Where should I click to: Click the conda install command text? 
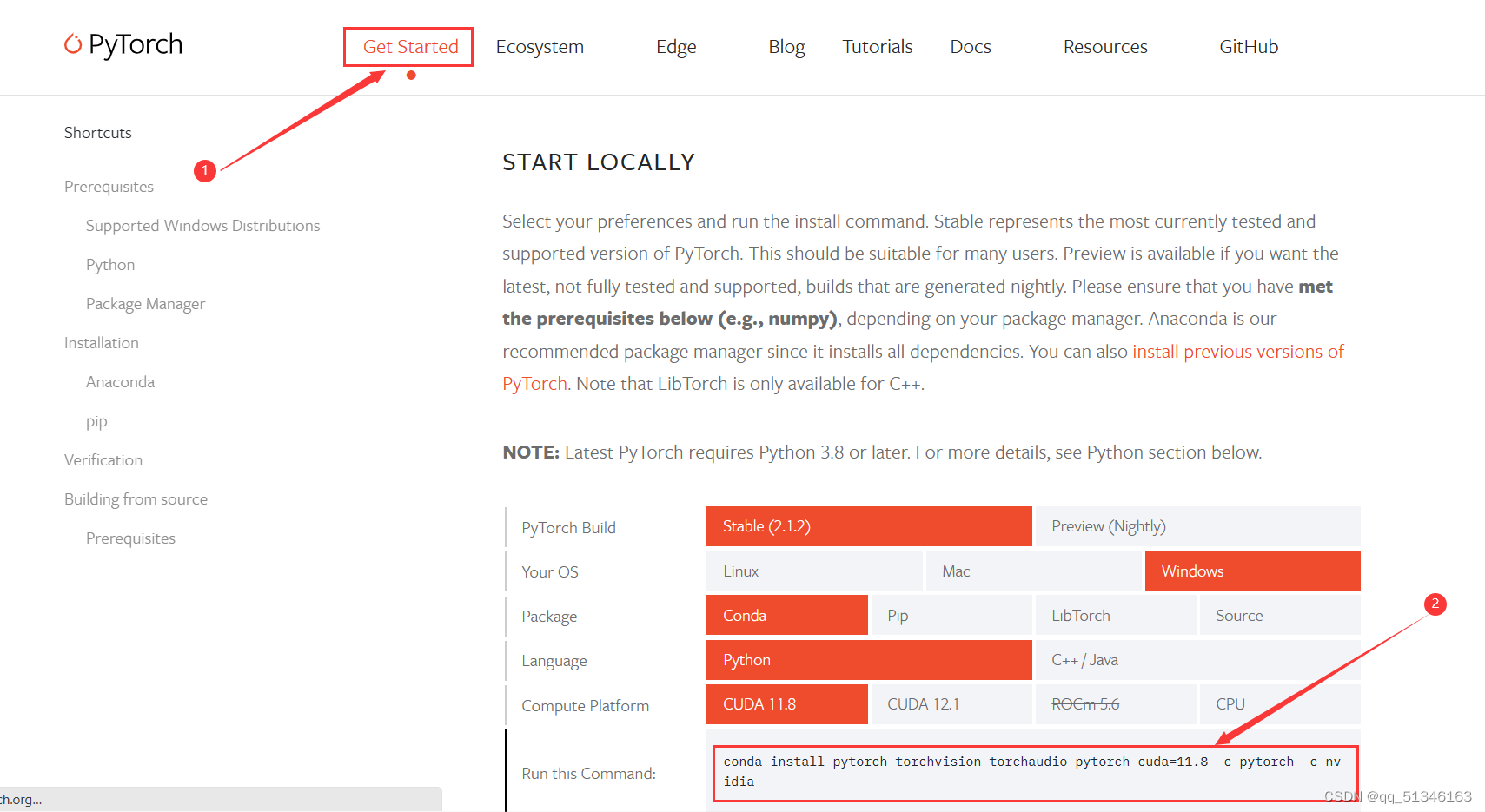tap(1032, 771)
